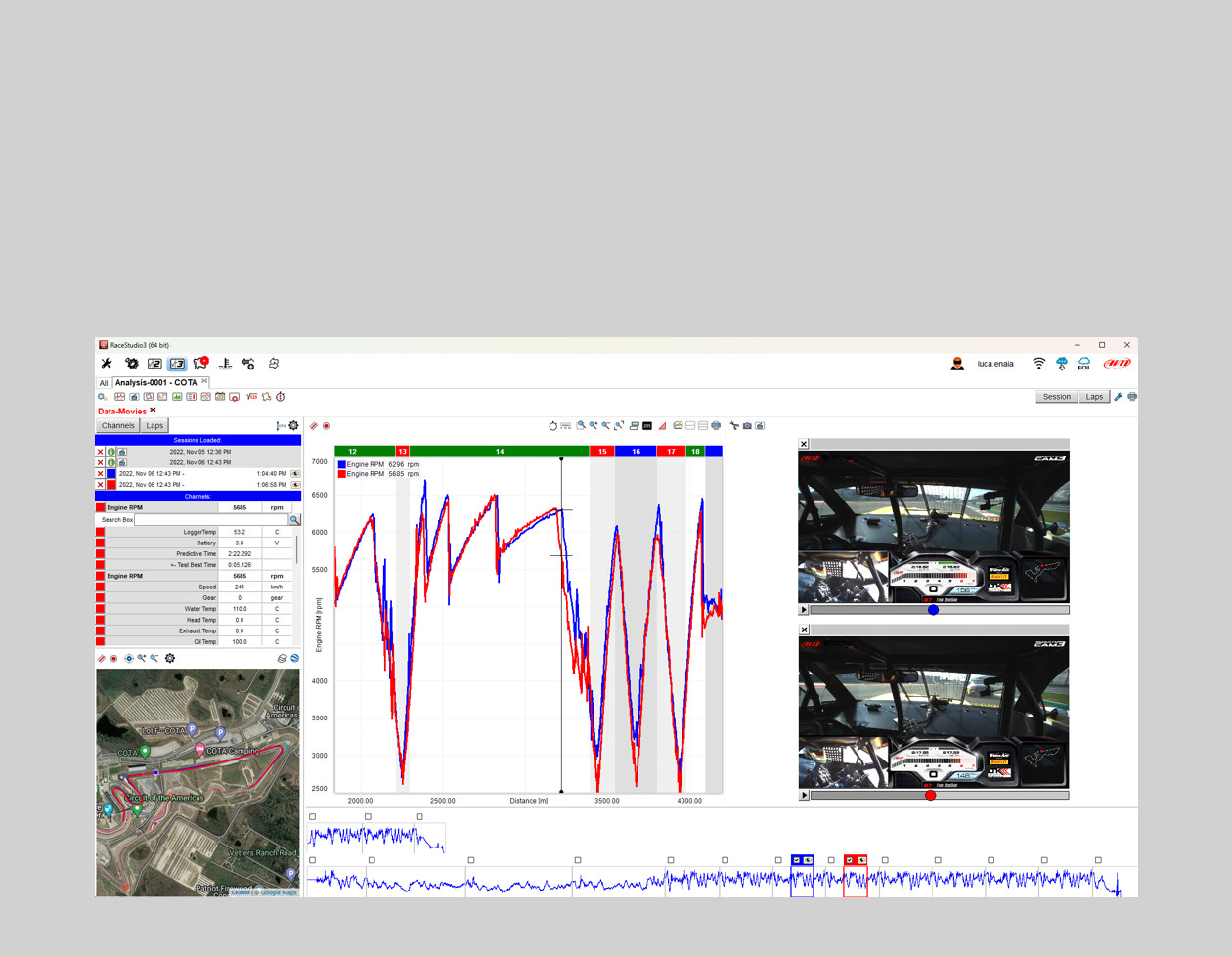Select the highlighted Analysis 3 icon

pyautogui.click(x=177, y=364)
